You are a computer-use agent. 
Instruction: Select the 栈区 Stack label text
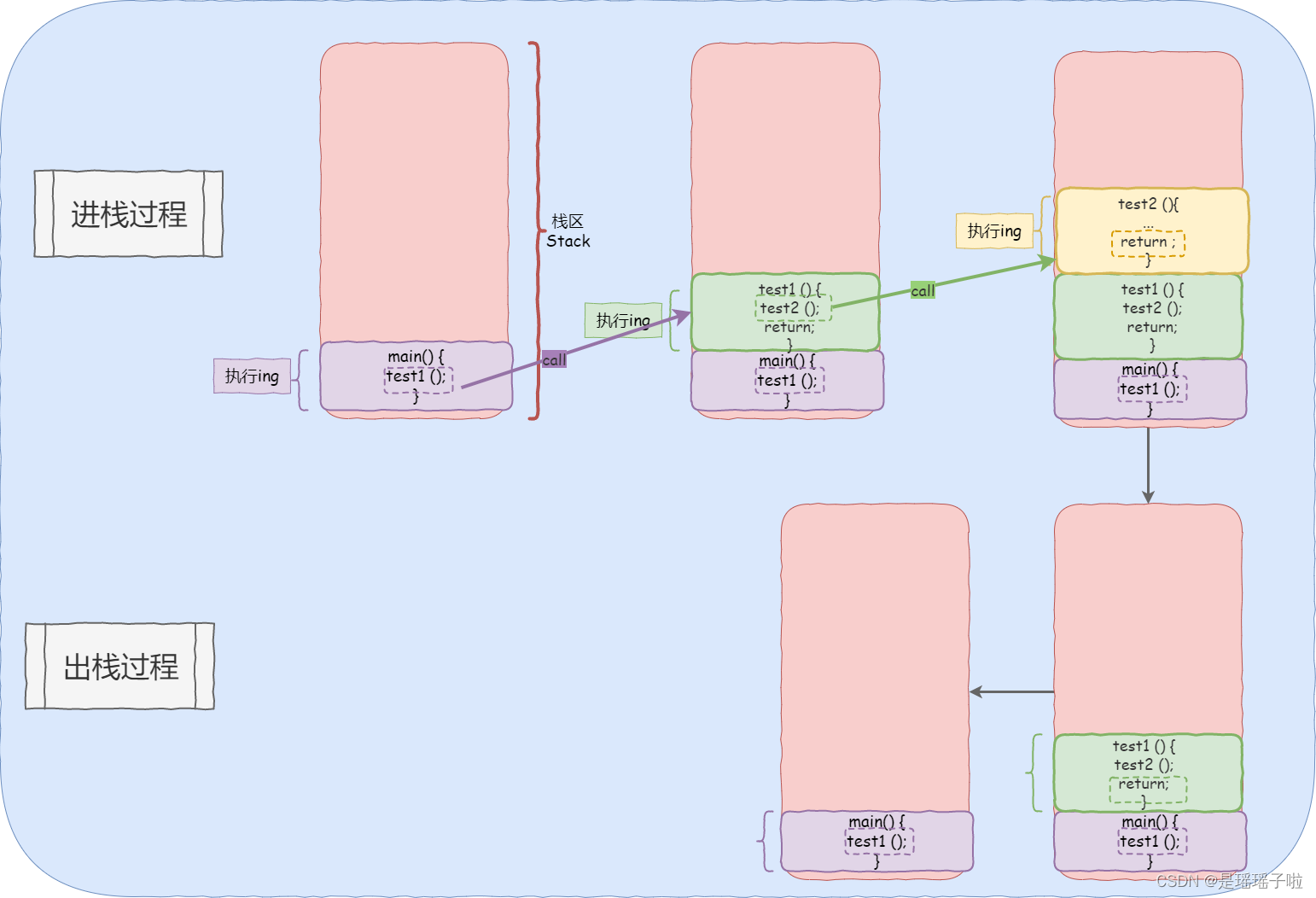(x=568, y=231)
